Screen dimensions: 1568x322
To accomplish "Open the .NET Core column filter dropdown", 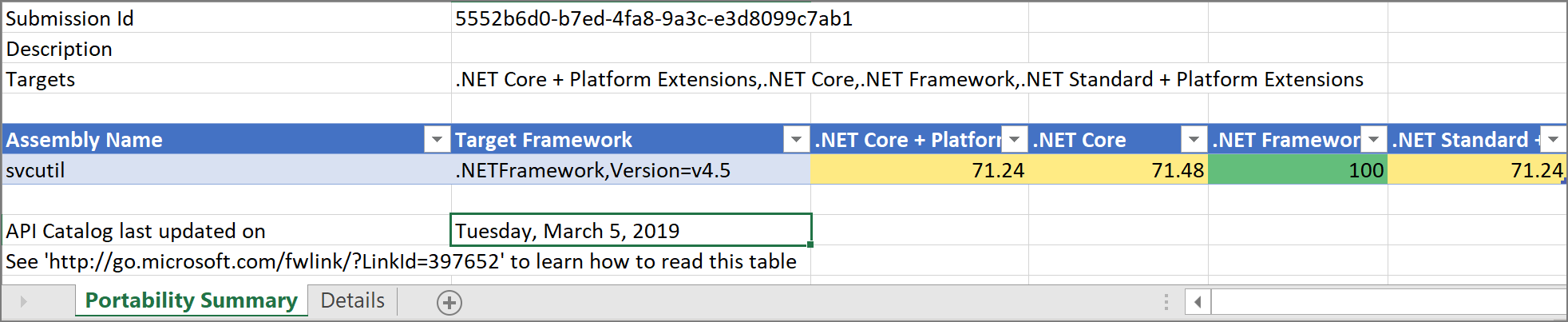I will pos(1193,140).
